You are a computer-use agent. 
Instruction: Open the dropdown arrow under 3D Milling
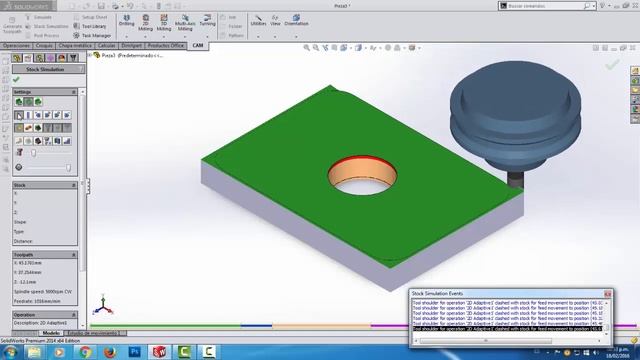[x=164, y=37]
